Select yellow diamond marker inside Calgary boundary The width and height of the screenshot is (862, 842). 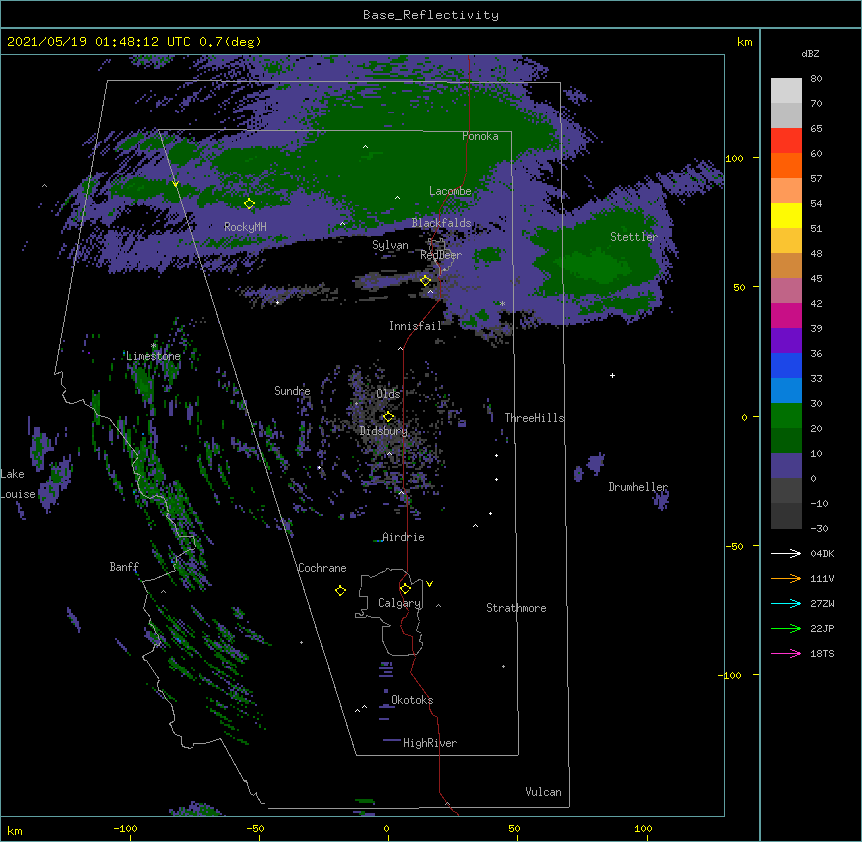pyautogui.click(x=405, y=589)
